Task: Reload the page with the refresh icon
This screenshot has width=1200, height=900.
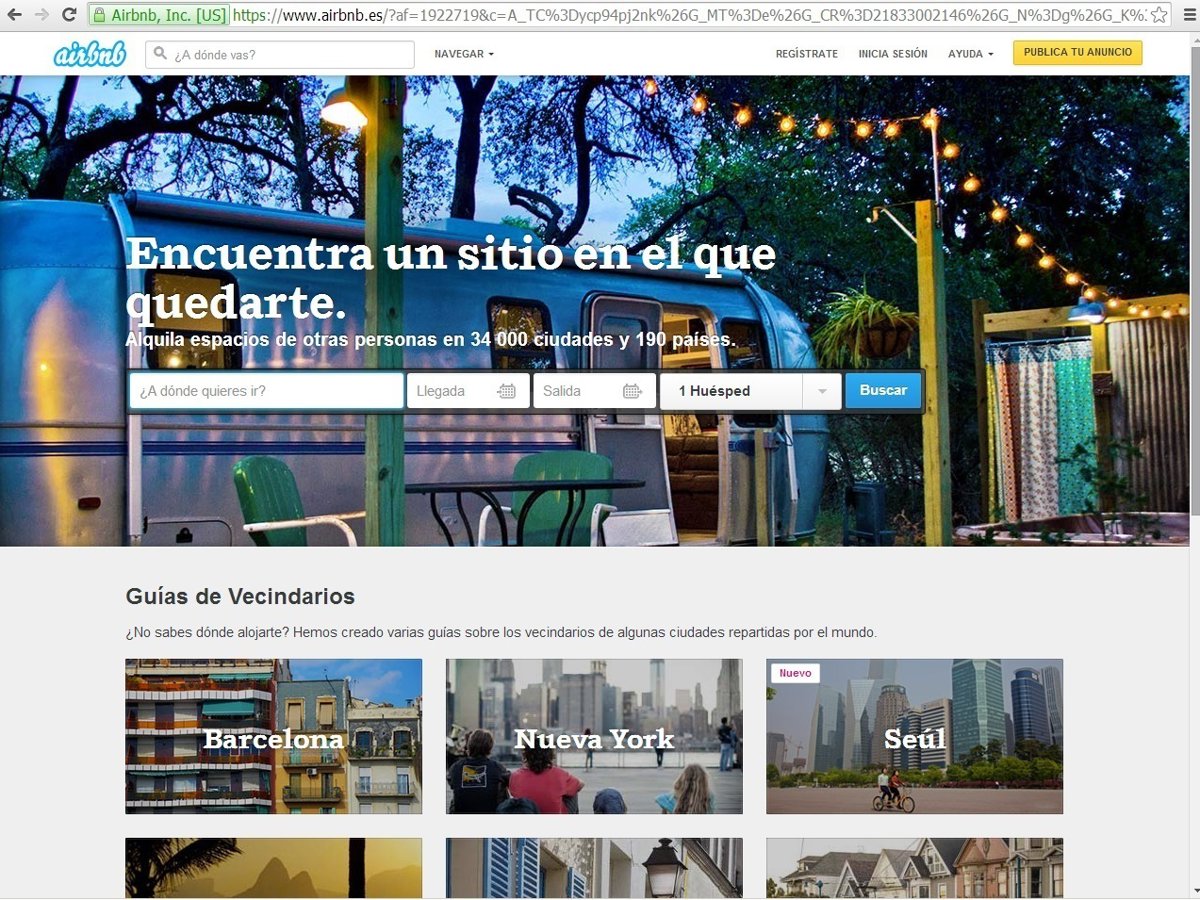Action: tap(69, 15)
